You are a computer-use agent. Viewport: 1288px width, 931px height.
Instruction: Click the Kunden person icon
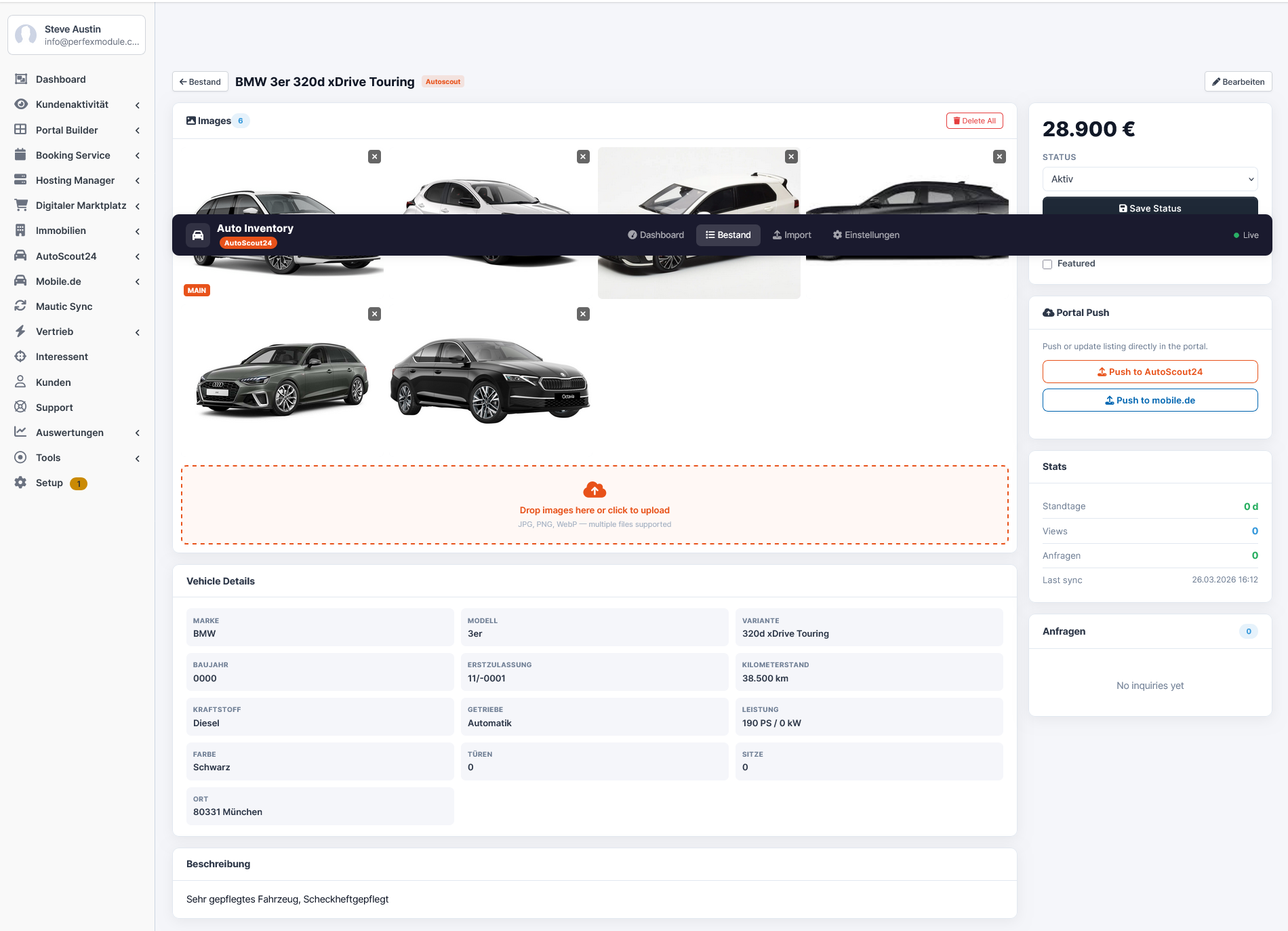[21, 382]
